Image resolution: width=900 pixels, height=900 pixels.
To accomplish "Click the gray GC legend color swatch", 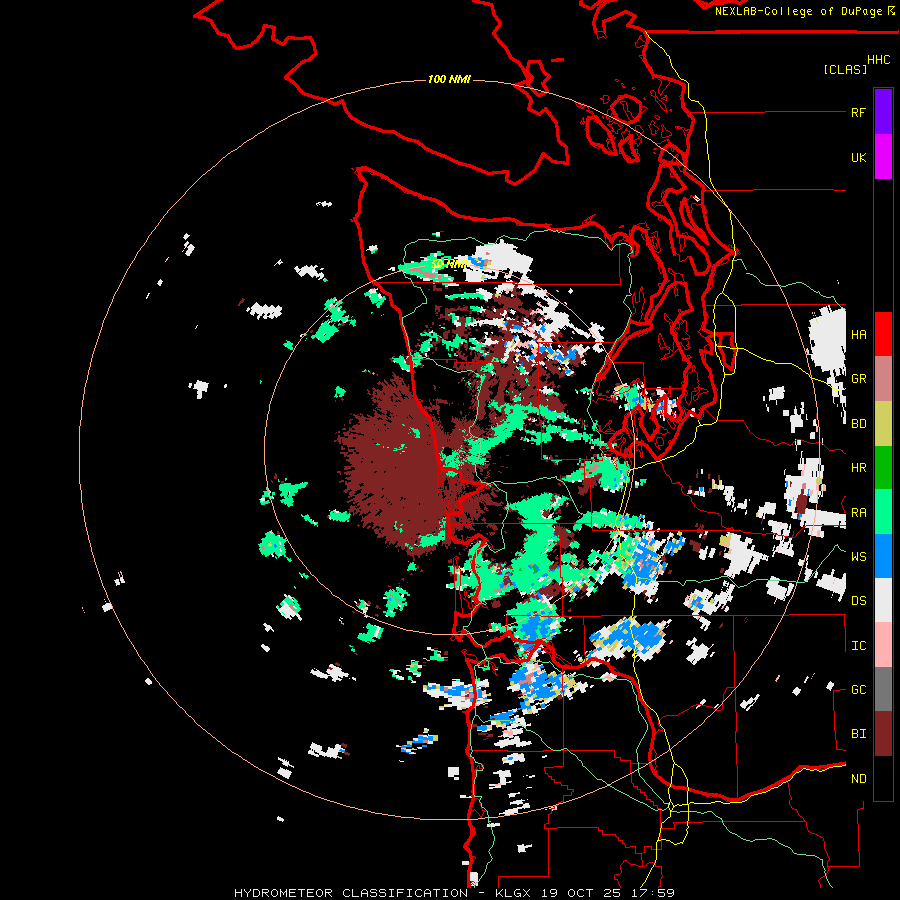I will tap(883, 689).
